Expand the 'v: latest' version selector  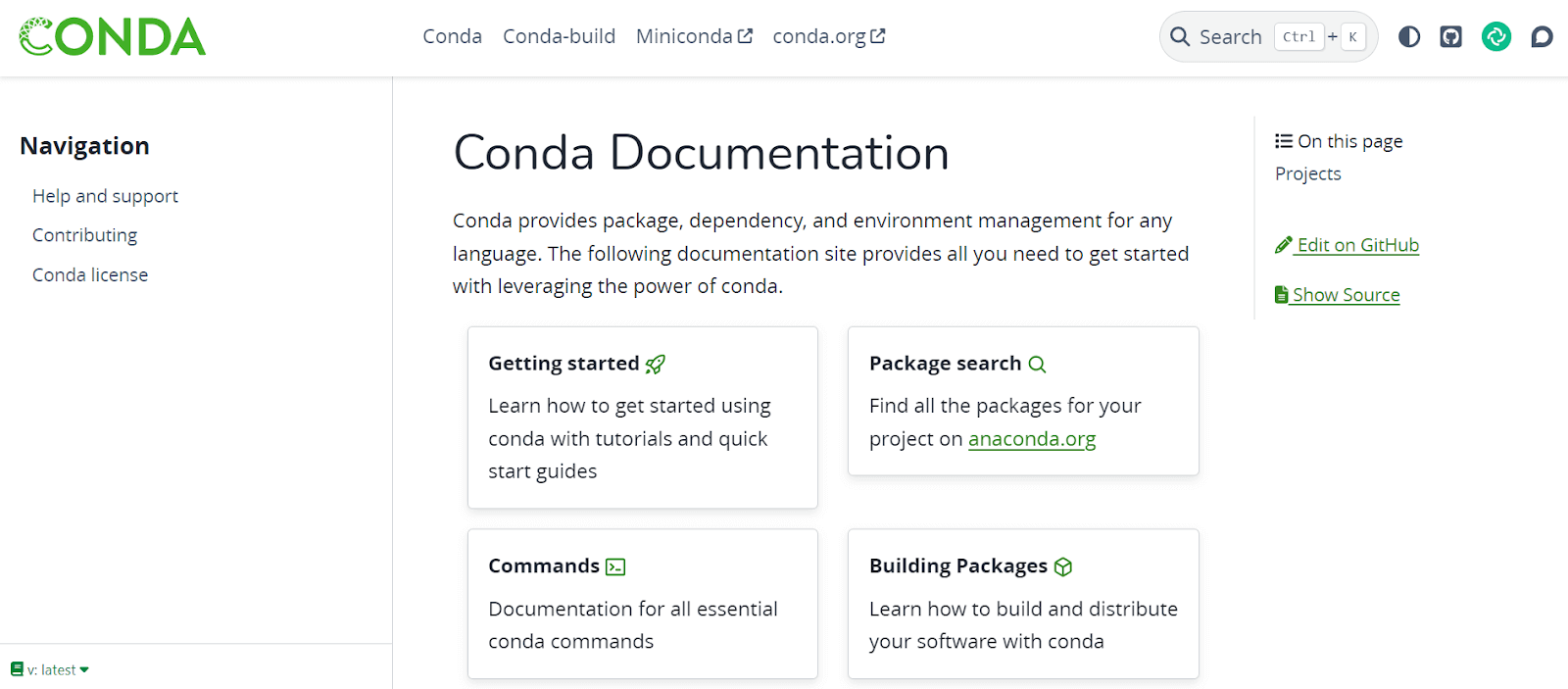click(51, 670)
